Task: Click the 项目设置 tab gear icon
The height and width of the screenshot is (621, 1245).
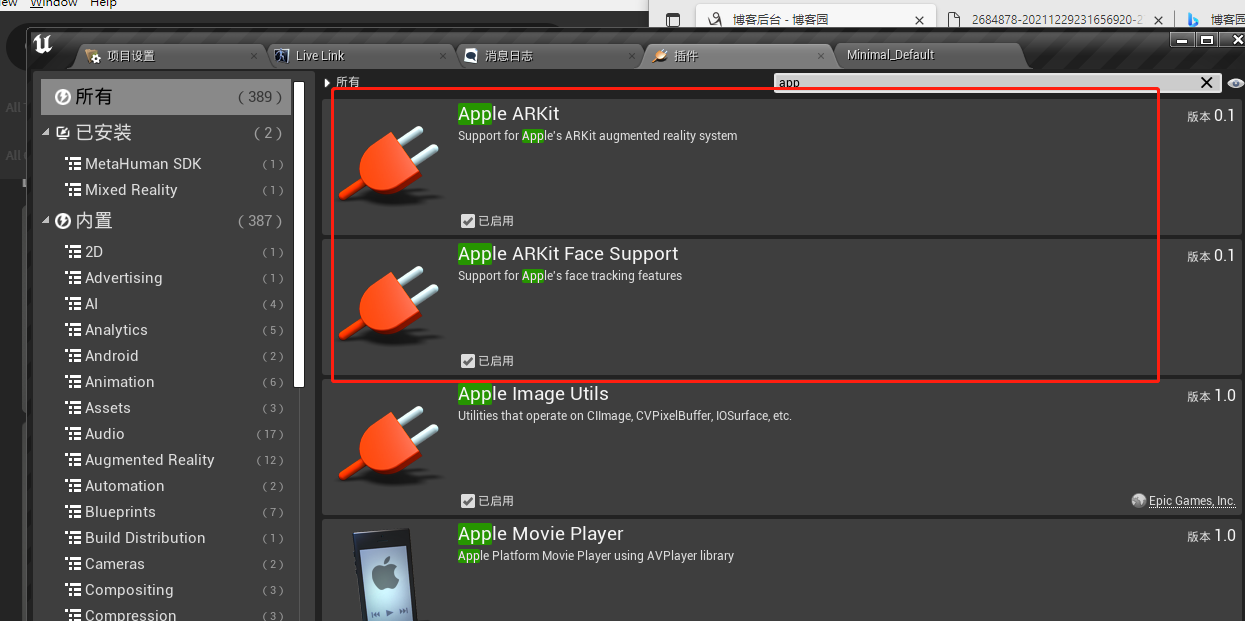Action: coord(93,56)
